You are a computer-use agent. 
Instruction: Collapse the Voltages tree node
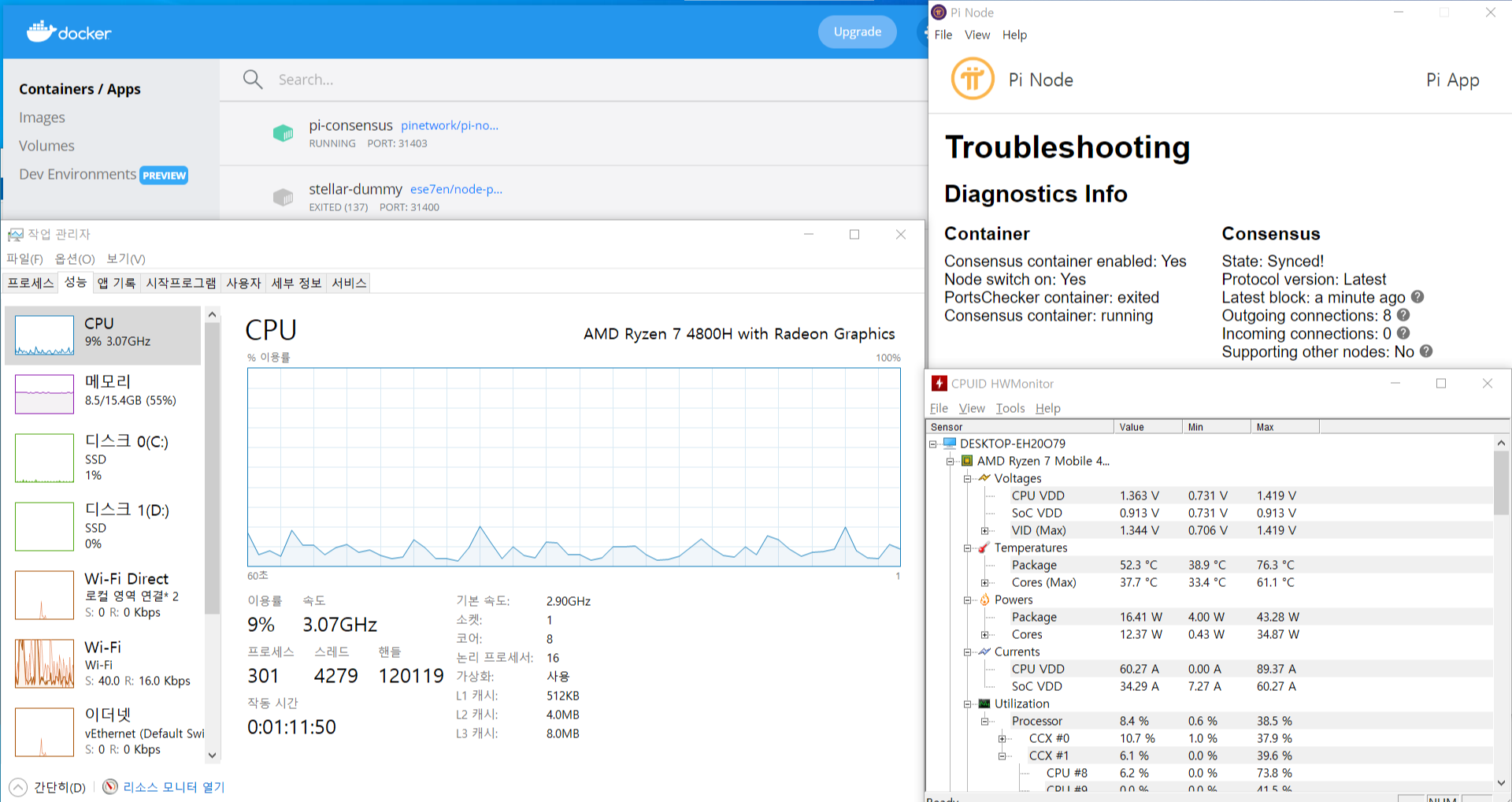tap(968, 478)
